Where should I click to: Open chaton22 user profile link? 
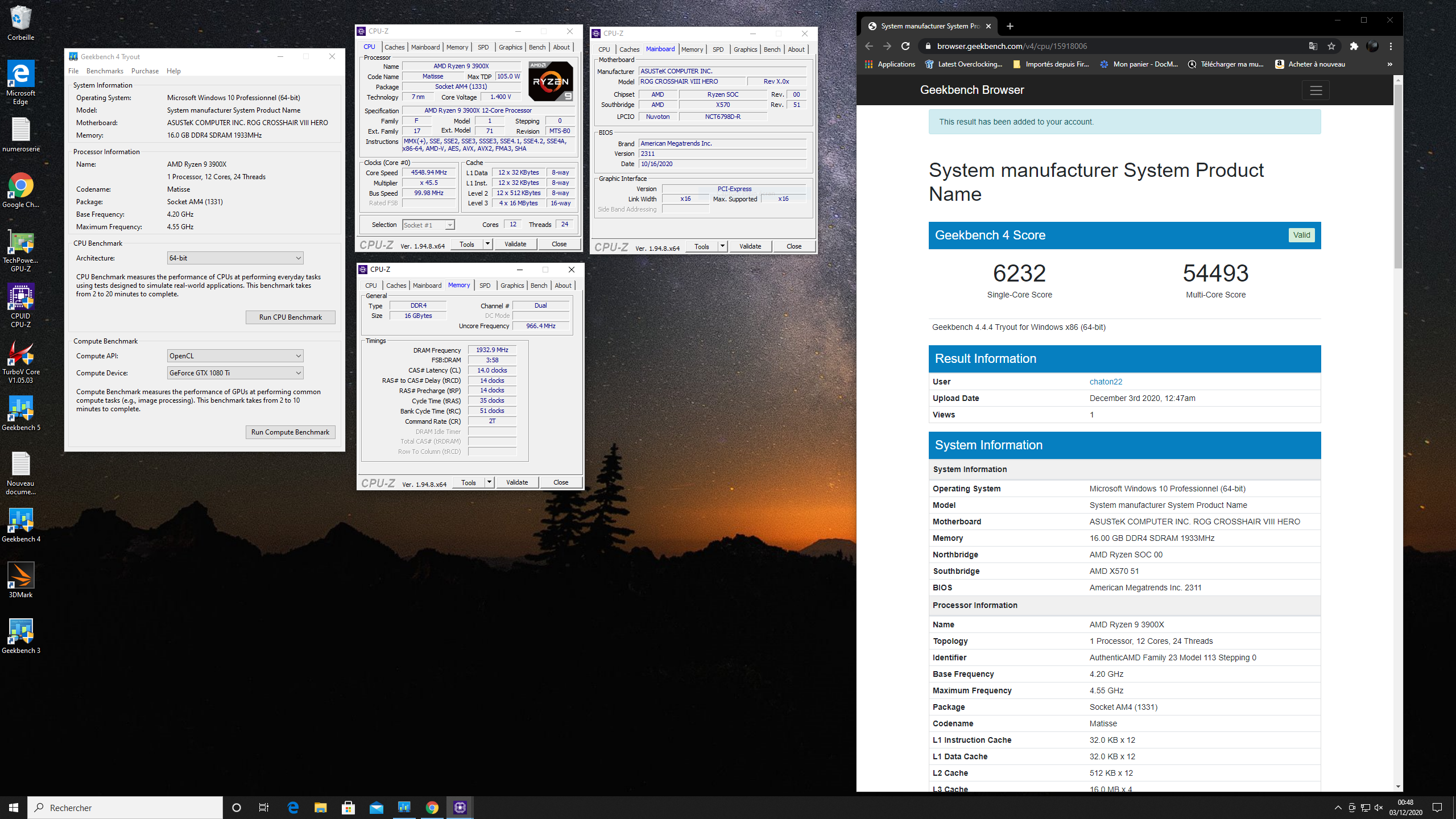pos(1106,382)
